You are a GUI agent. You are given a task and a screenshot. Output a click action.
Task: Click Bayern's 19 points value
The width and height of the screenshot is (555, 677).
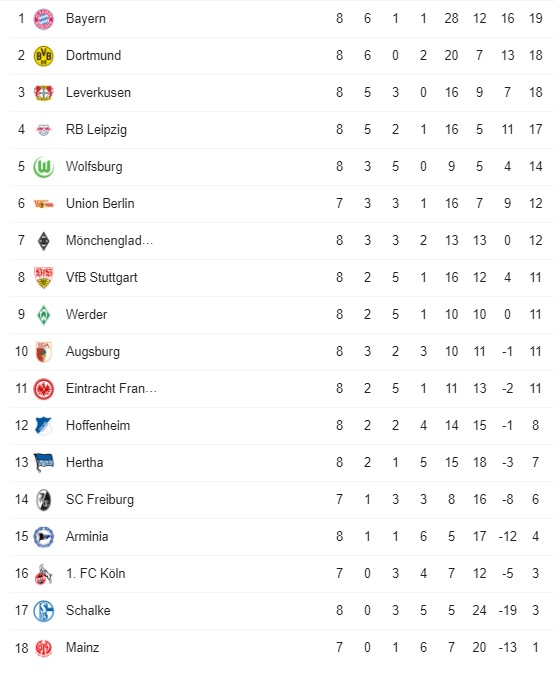(536, 19)
